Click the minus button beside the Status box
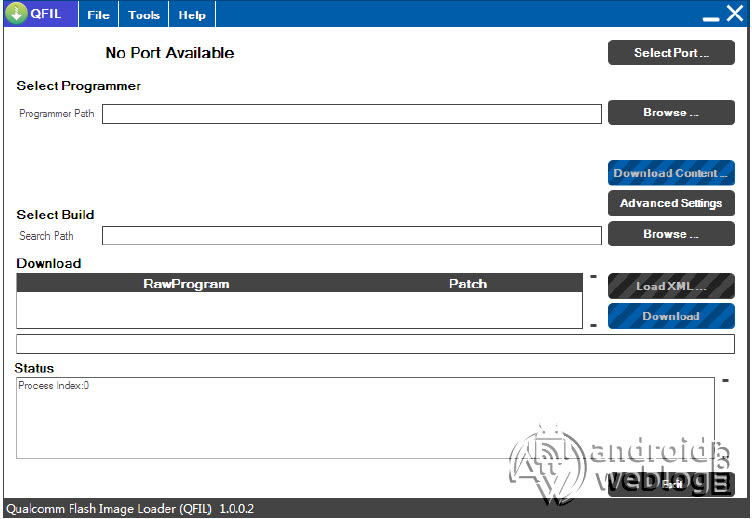The height and width of the screenshot is (519, 752). [x=725, y=381]
